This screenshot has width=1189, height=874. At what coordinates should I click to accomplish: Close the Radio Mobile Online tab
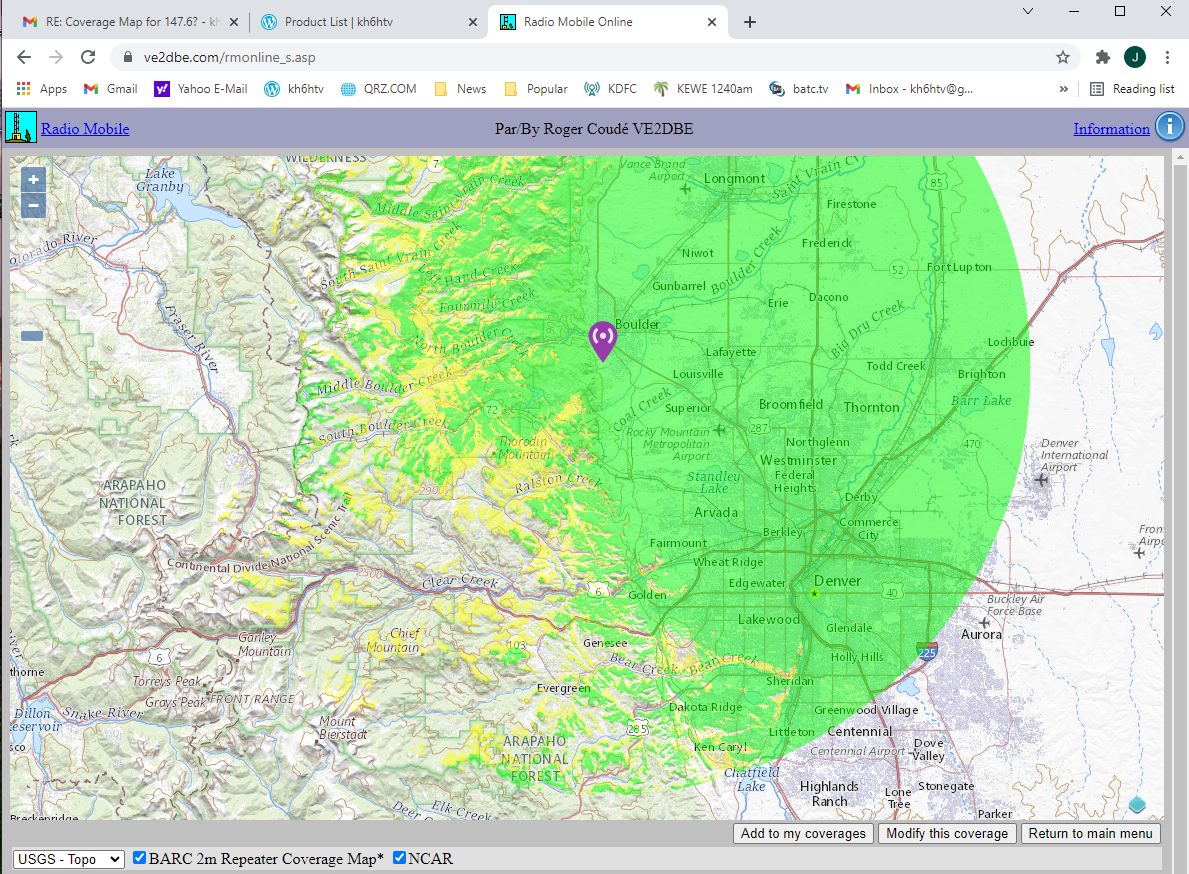711,22
